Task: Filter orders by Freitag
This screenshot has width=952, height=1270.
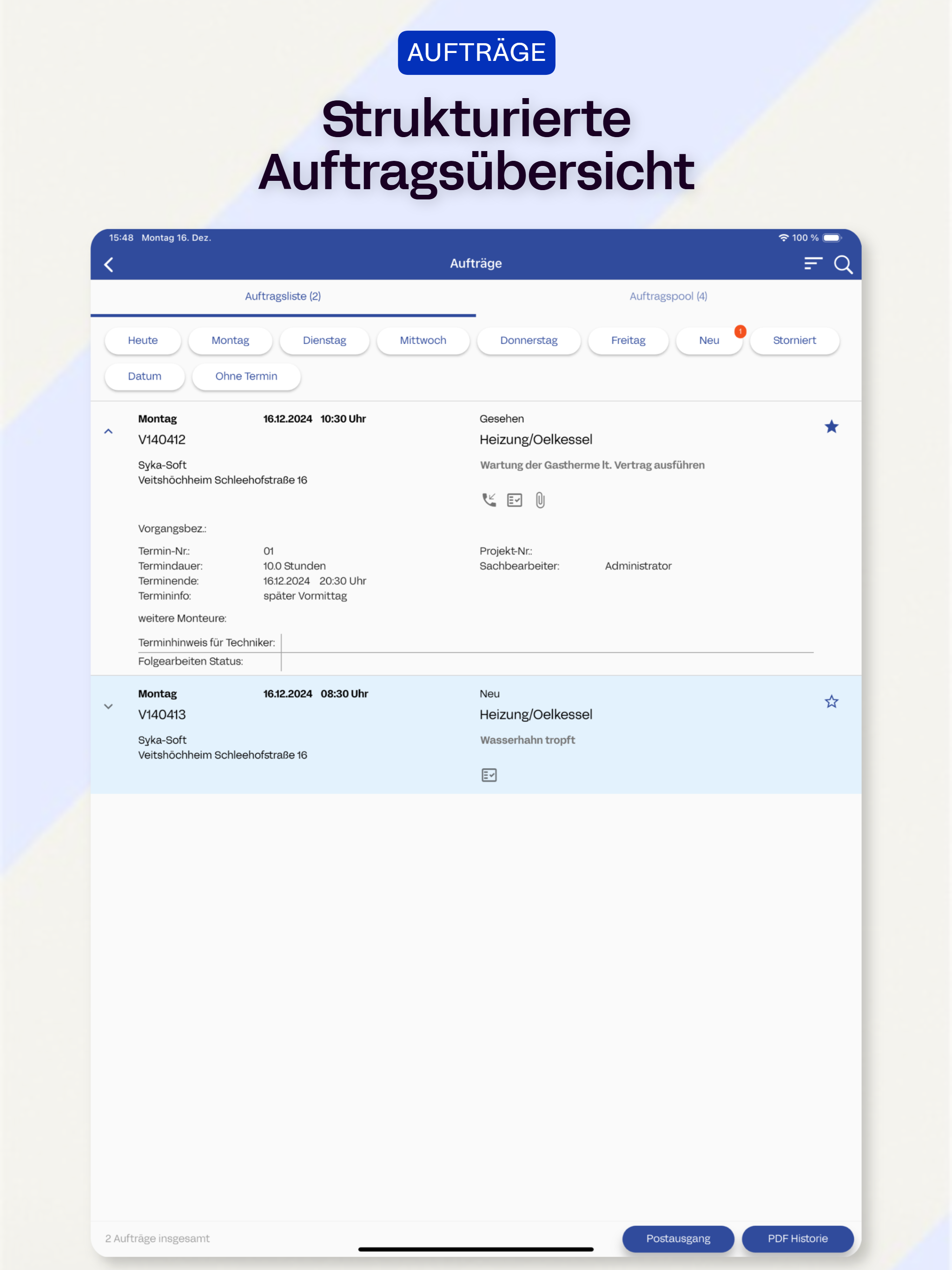Action: (628, 340)
